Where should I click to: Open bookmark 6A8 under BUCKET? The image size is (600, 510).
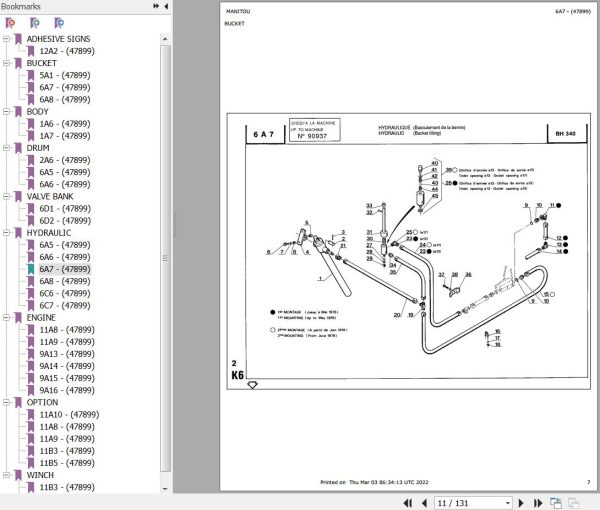point(65,99)
